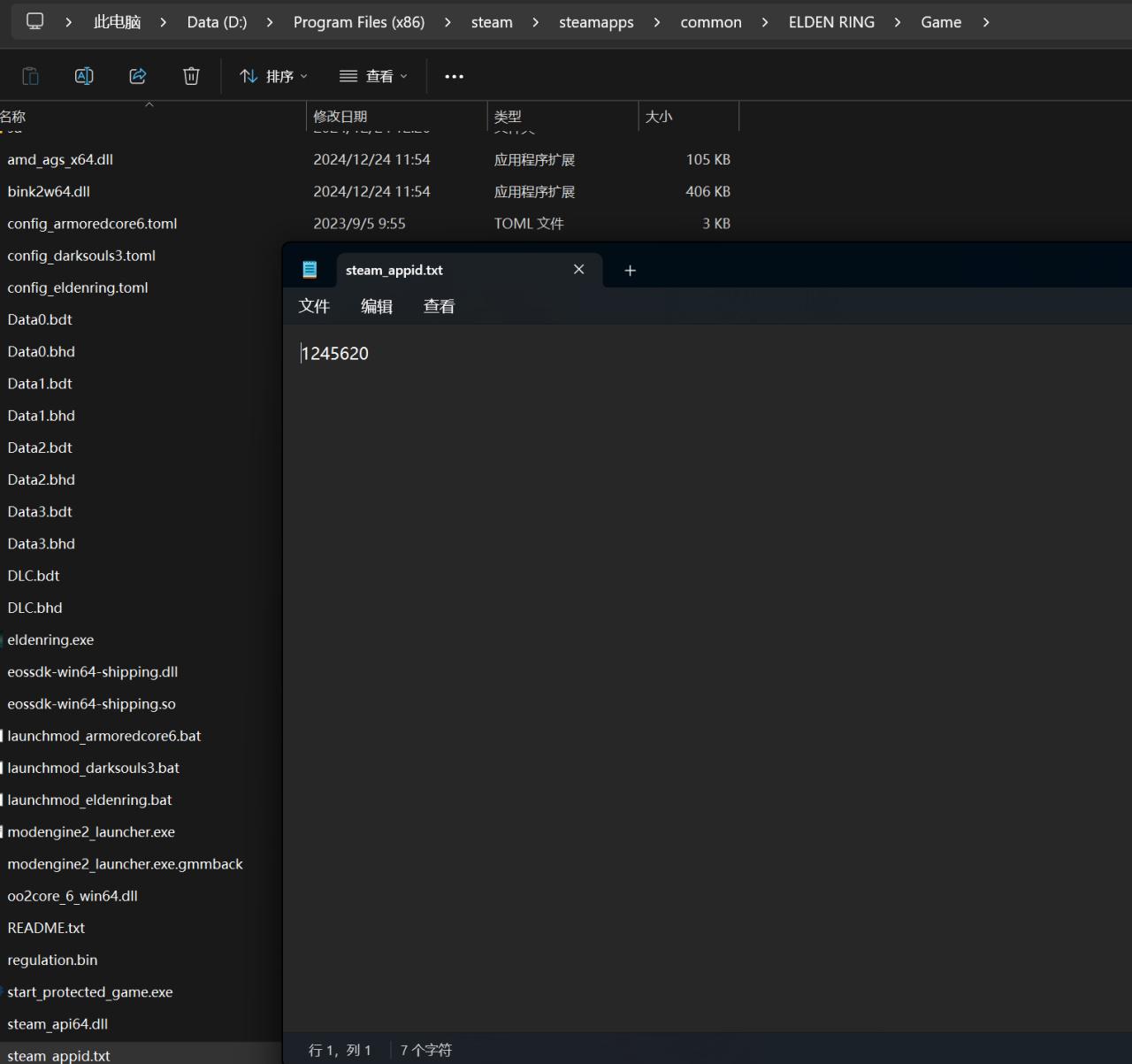
Task: Select file modengine2_launcher.exe.gmmback
Action: pyautogui.click(x=126, y=864)
